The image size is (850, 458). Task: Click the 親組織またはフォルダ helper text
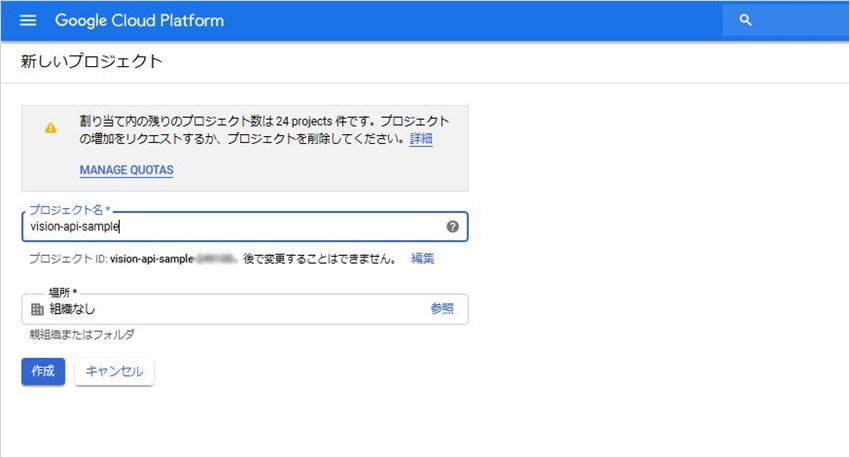click(82, 334)
